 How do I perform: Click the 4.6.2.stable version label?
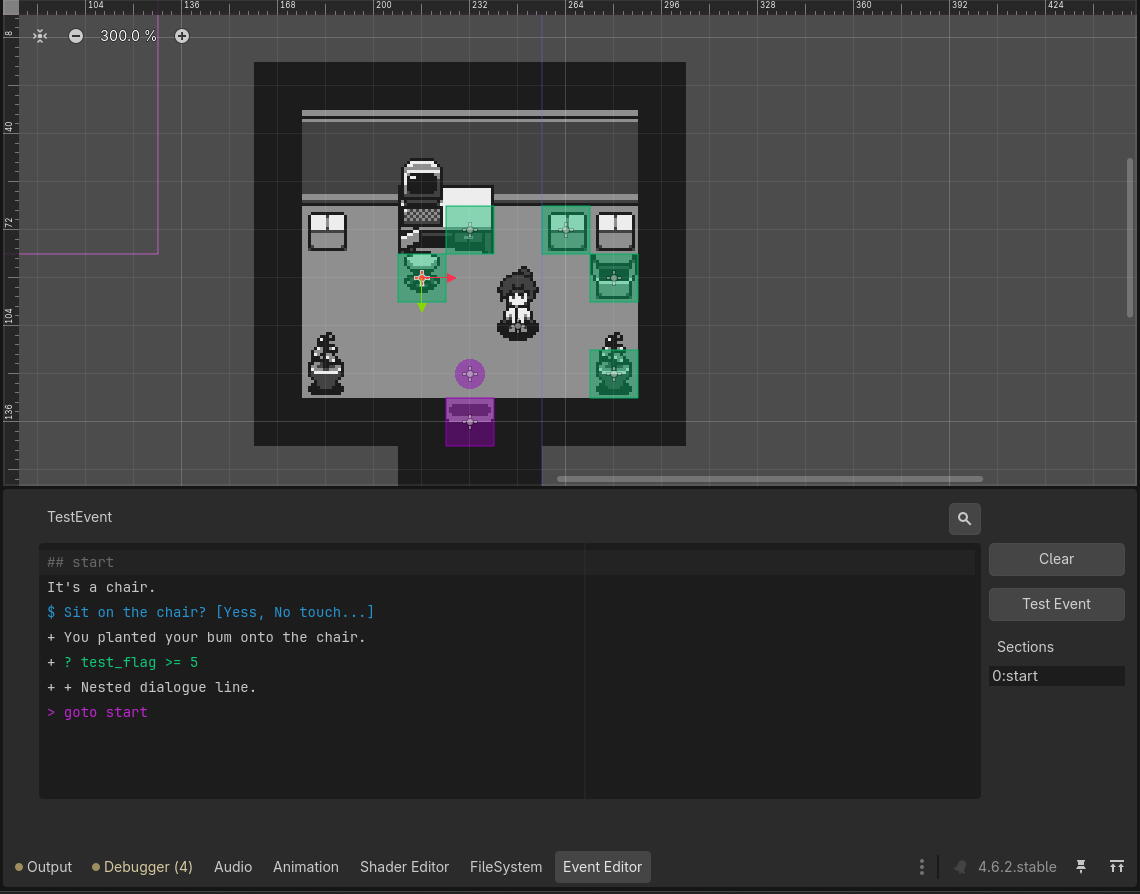[x=1017, y=867]
